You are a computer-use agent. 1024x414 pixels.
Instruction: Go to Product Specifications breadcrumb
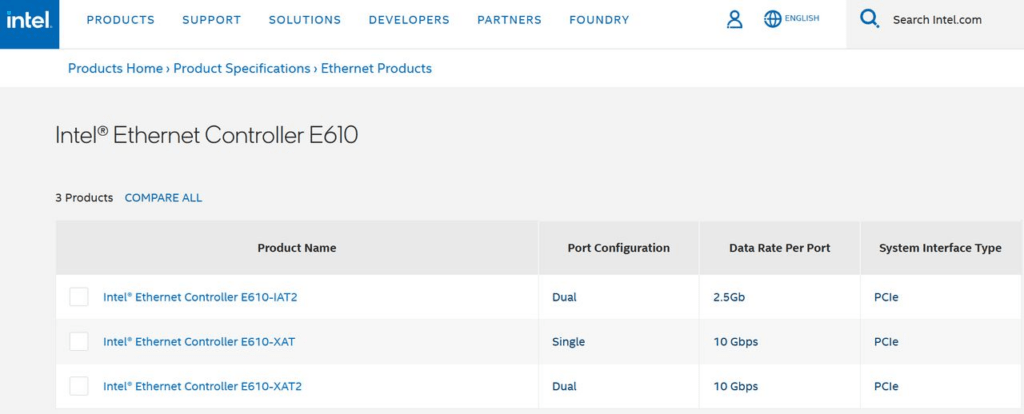coord(242,68)
